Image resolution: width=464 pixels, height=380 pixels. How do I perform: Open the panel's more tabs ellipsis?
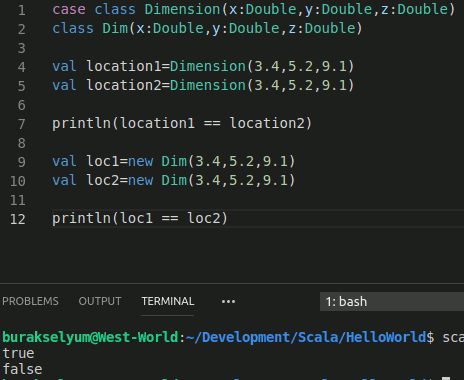click(228, 302)
